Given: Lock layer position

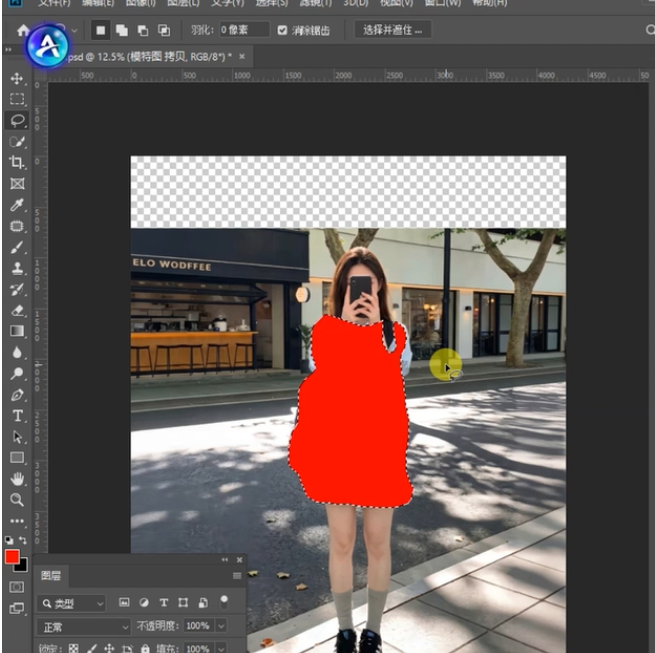Looking at the screenshot, I should point(109,648).
